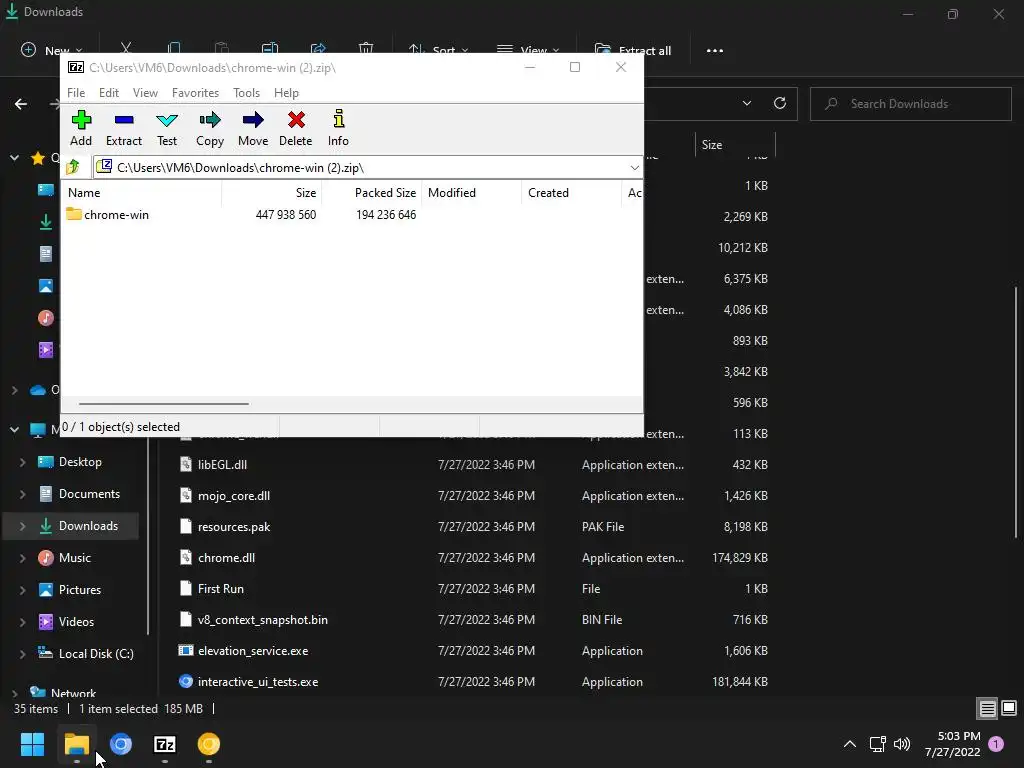Click the 7-Zip taskbar icon

[165, 744]
